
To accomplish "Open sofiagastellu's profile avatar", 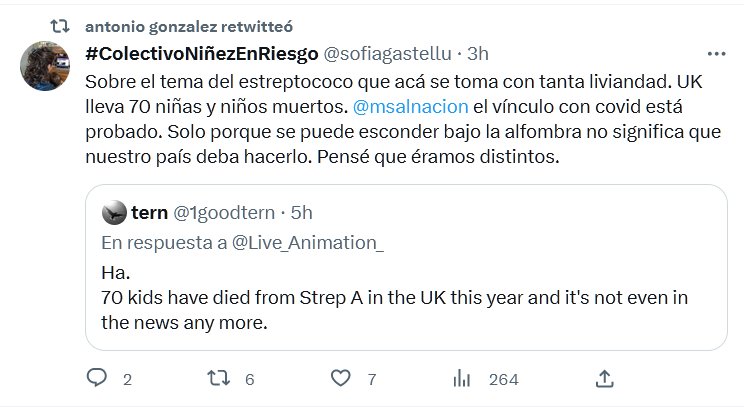I will [47, 67].
